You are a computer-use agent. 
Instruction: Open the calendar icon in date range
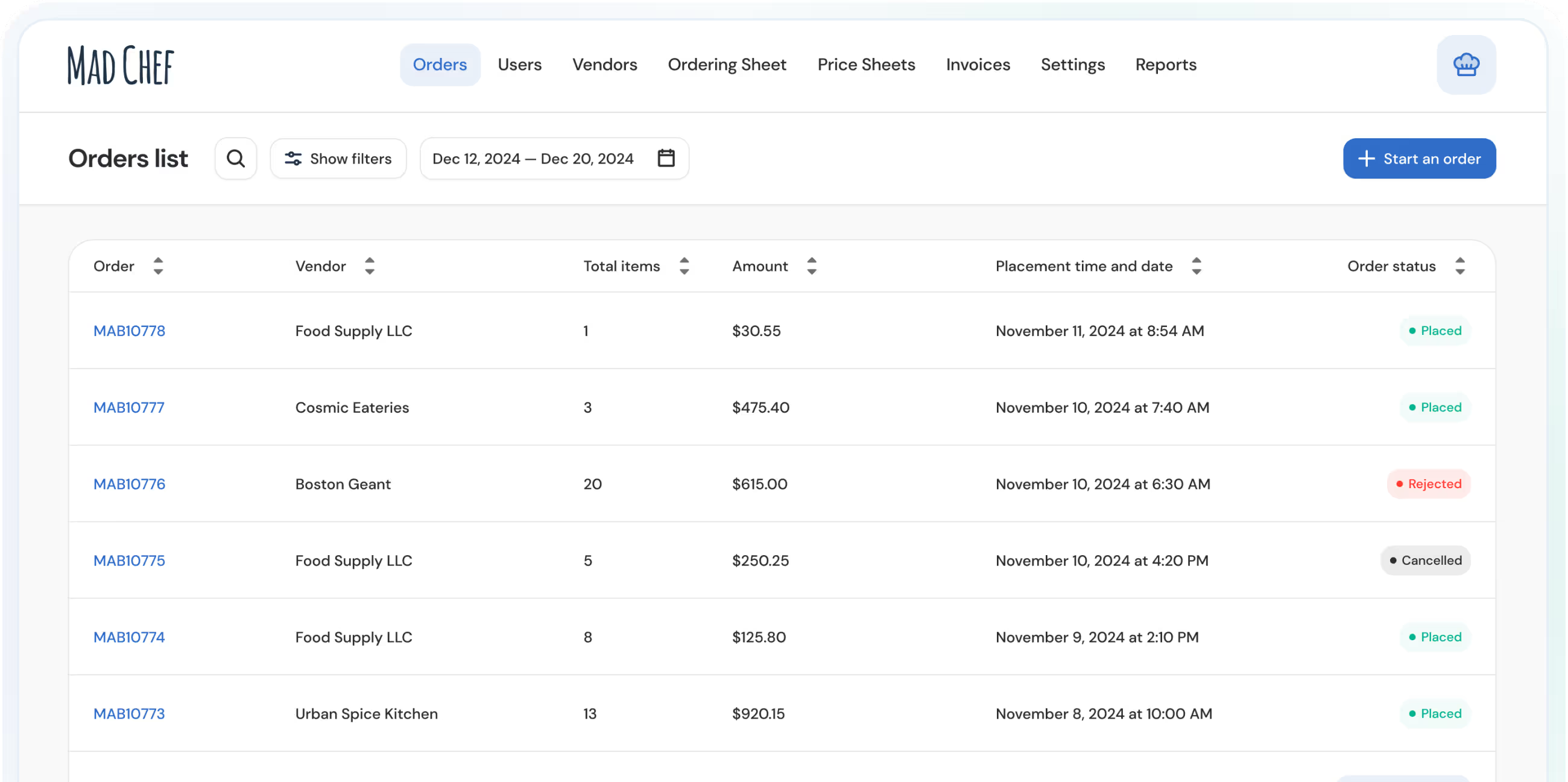[x=666, y=158]
